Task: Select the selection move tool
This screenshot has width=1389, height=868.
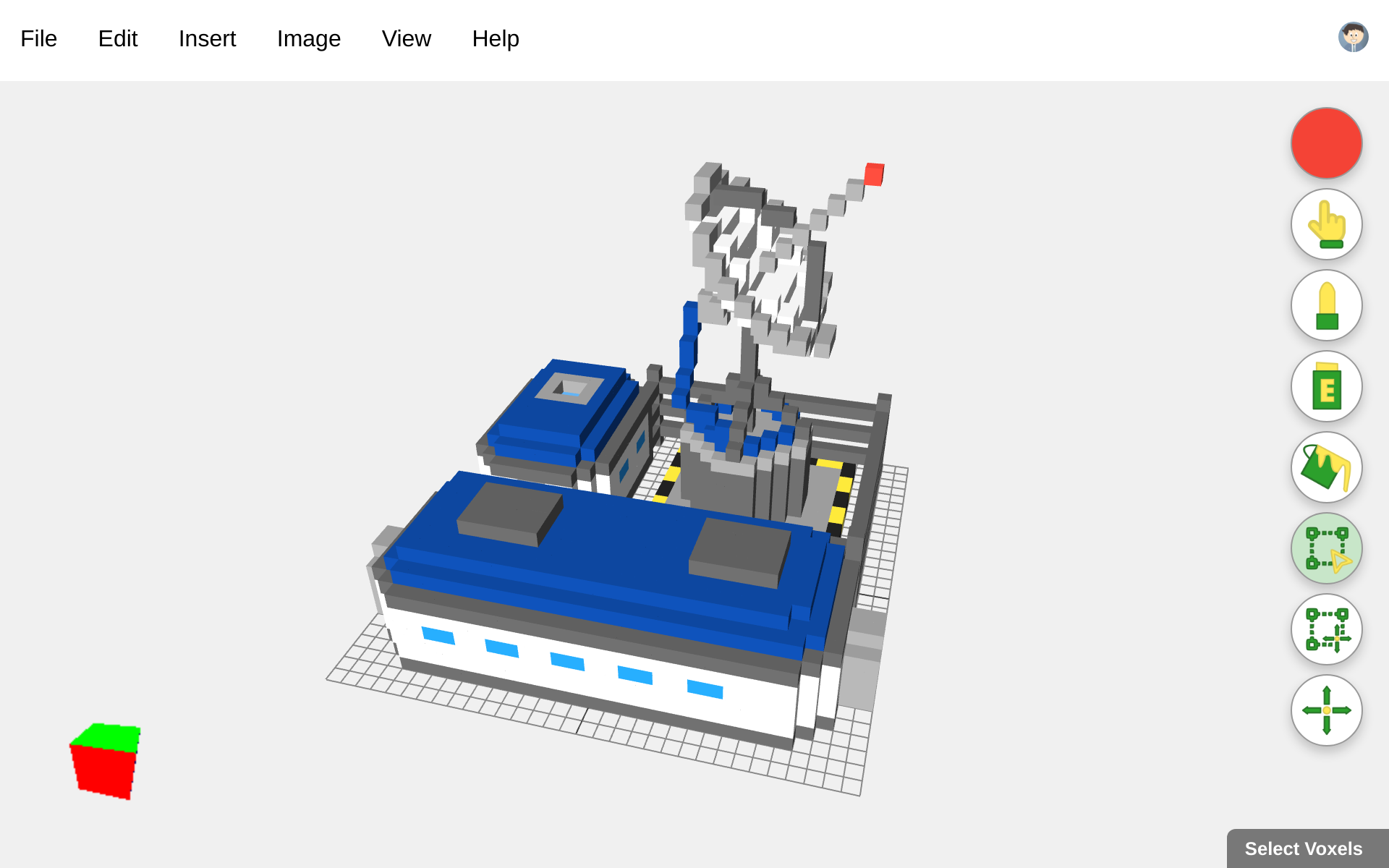Action: [x=1326, y=629]
